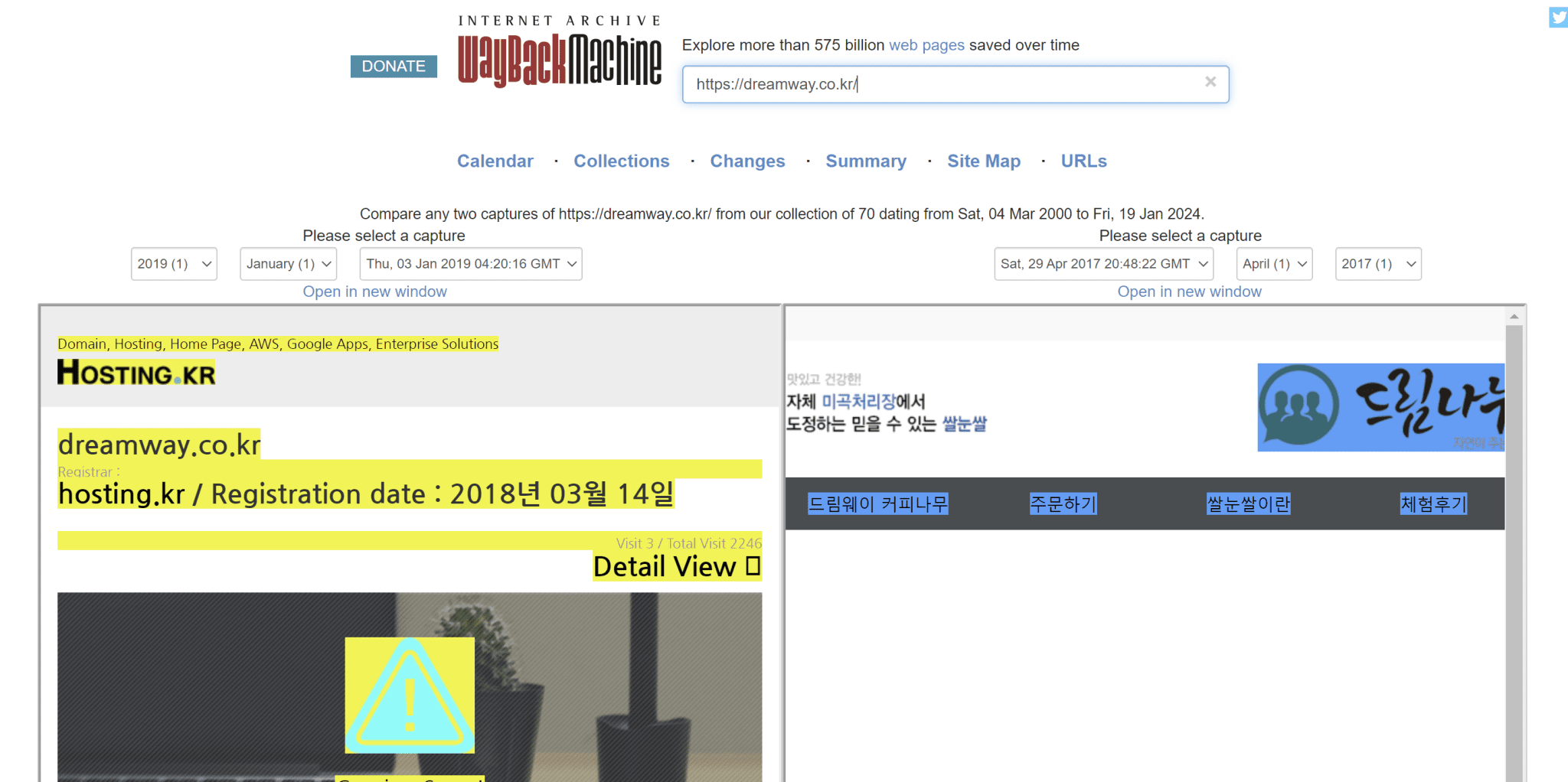
Task: Click the 쌀눈쌀 link in banner text
Action: [964, 423]
